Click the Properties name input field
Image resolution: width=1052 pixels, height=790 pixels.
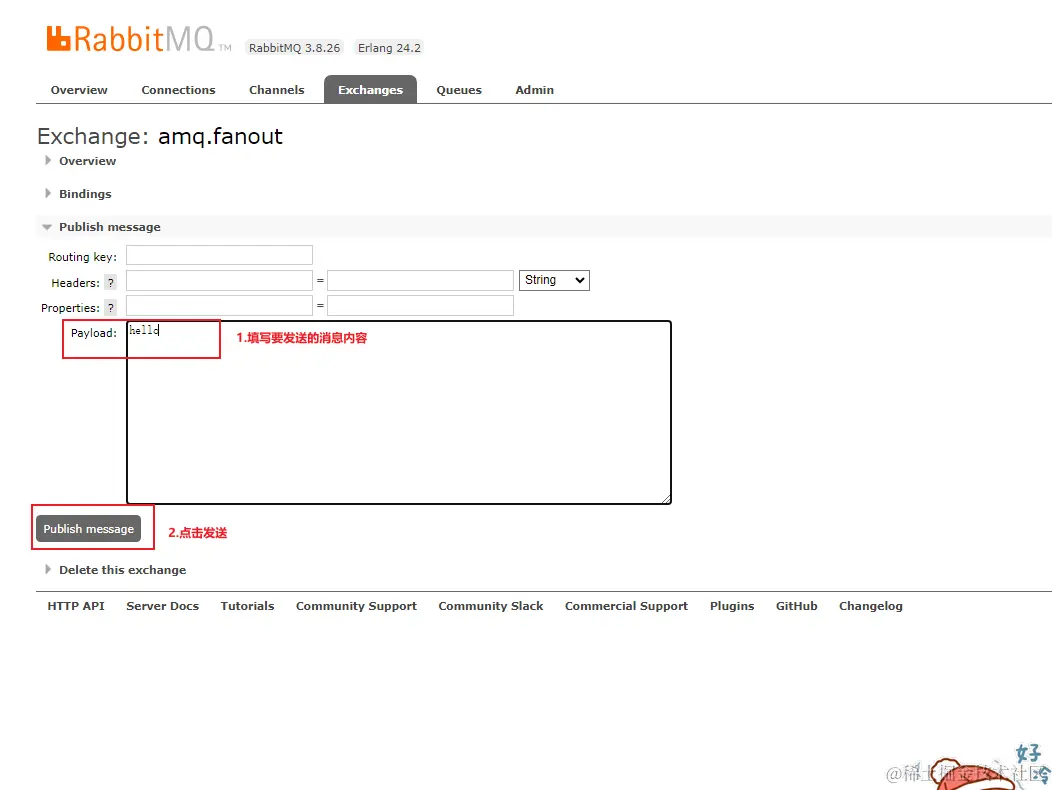219,305
